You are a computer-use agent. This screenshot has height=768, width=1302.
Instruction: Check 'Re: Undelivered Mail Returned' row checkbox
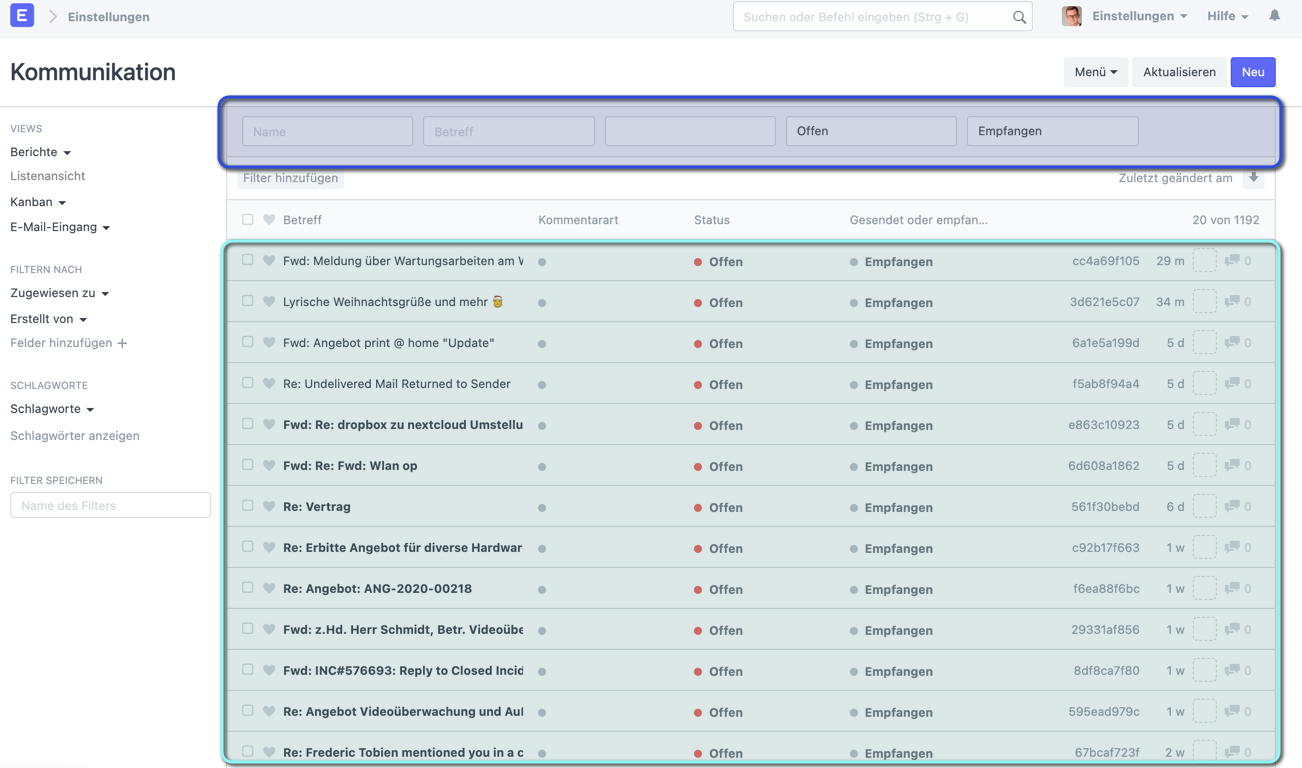[248, 383]
